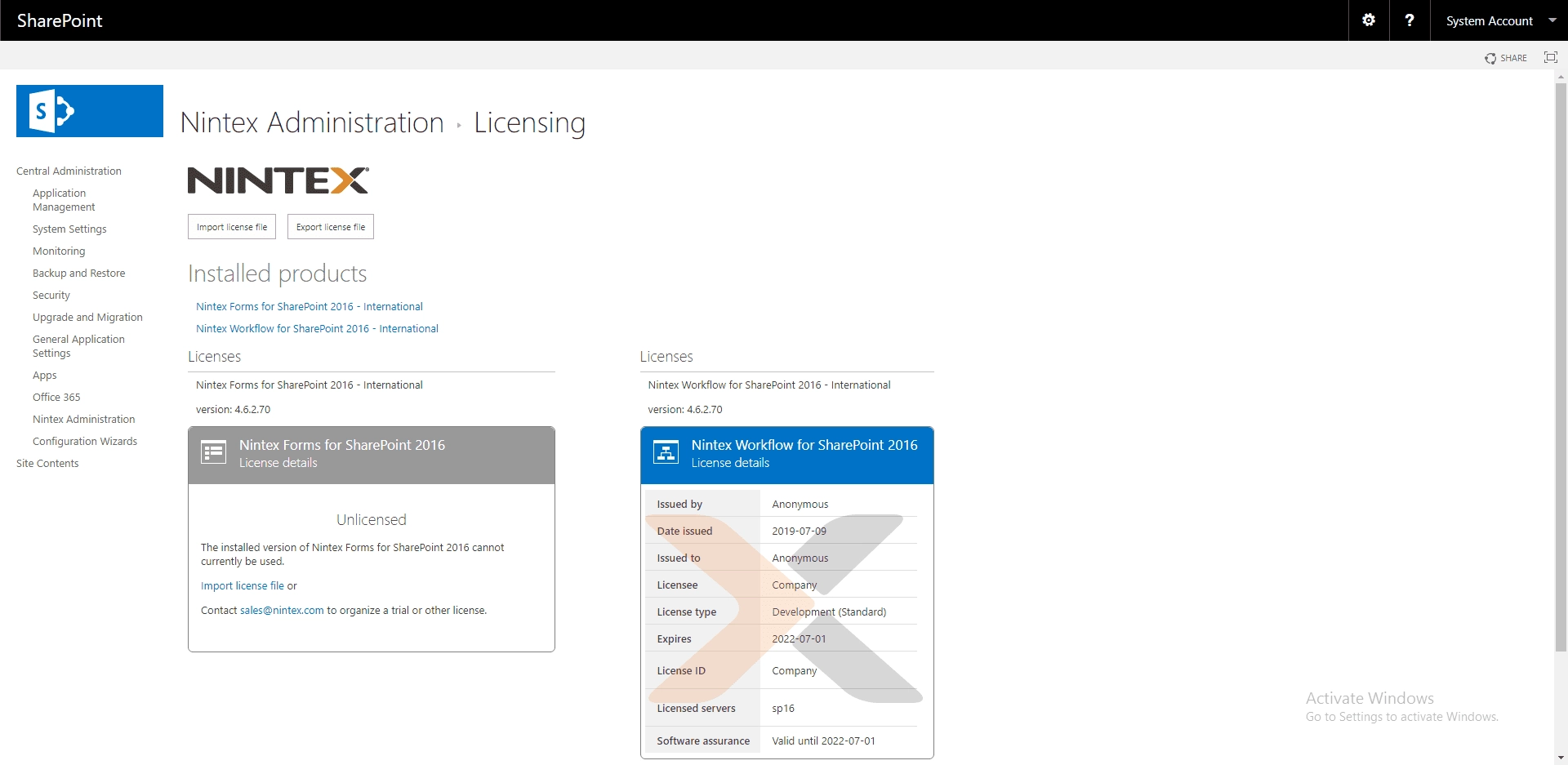1568x765 pixels.
Task: Click the 'Licensed servers' row label
Action: click(x=696, y=708)
